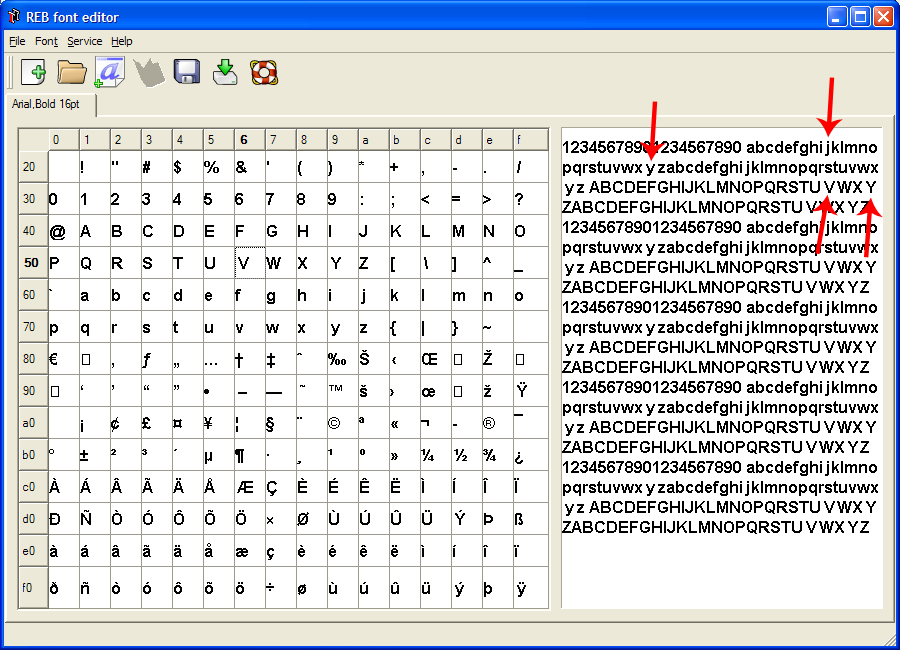Open help with the lifebuoy icon
This screenshot has width=900, height=650.
point(263,72)
